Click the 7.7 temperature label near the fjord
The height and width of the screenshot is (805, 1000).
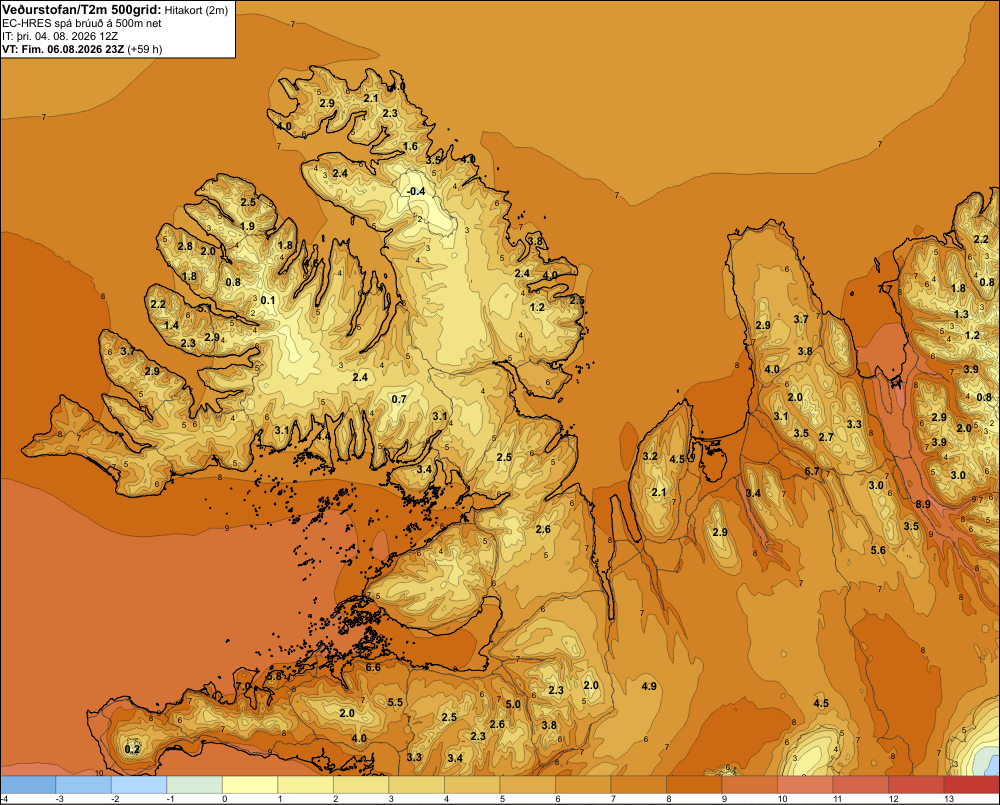click(x=885, y=289)
